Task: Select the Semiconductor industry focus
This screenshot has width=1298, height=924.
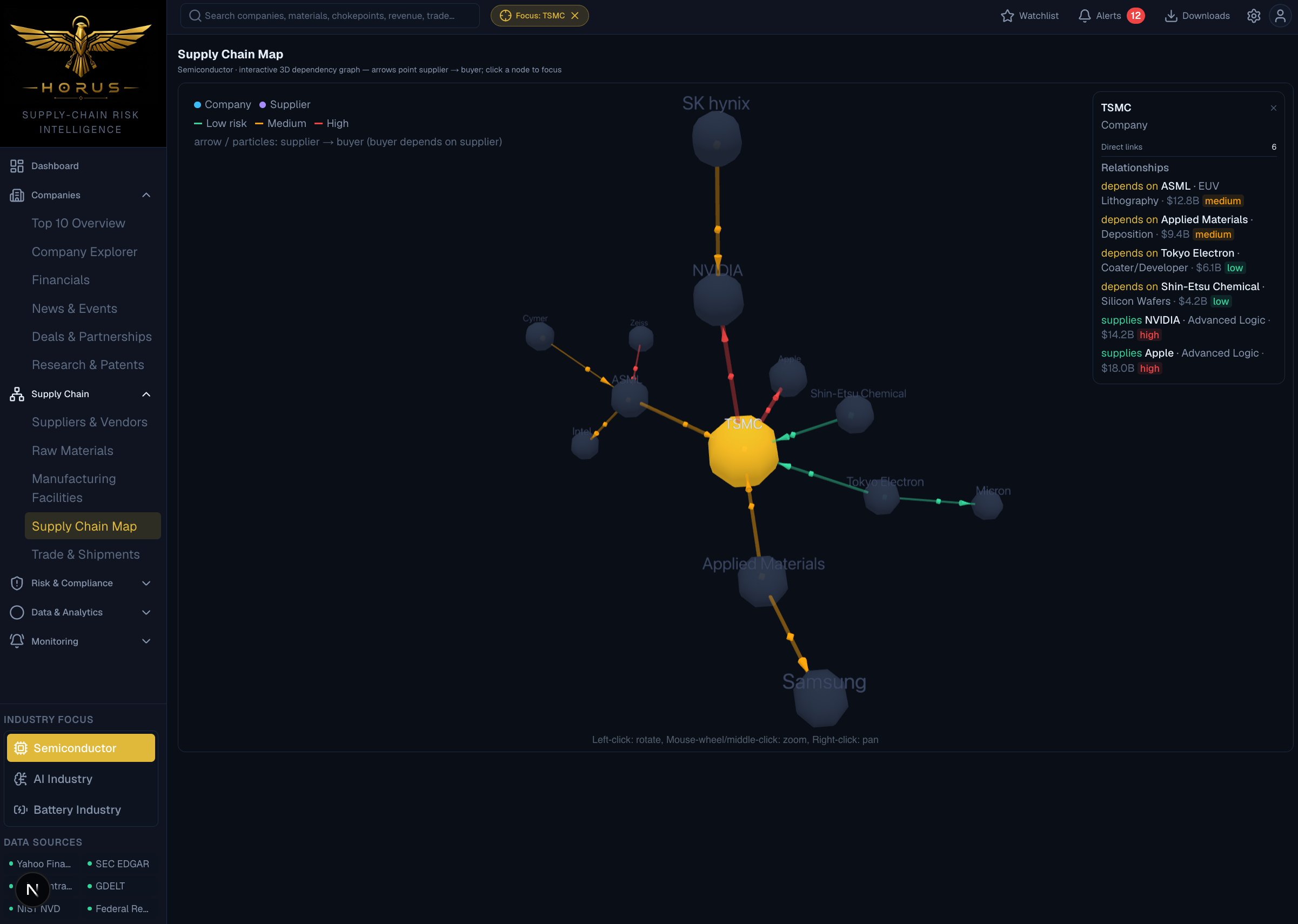Action: coord(81,748)
